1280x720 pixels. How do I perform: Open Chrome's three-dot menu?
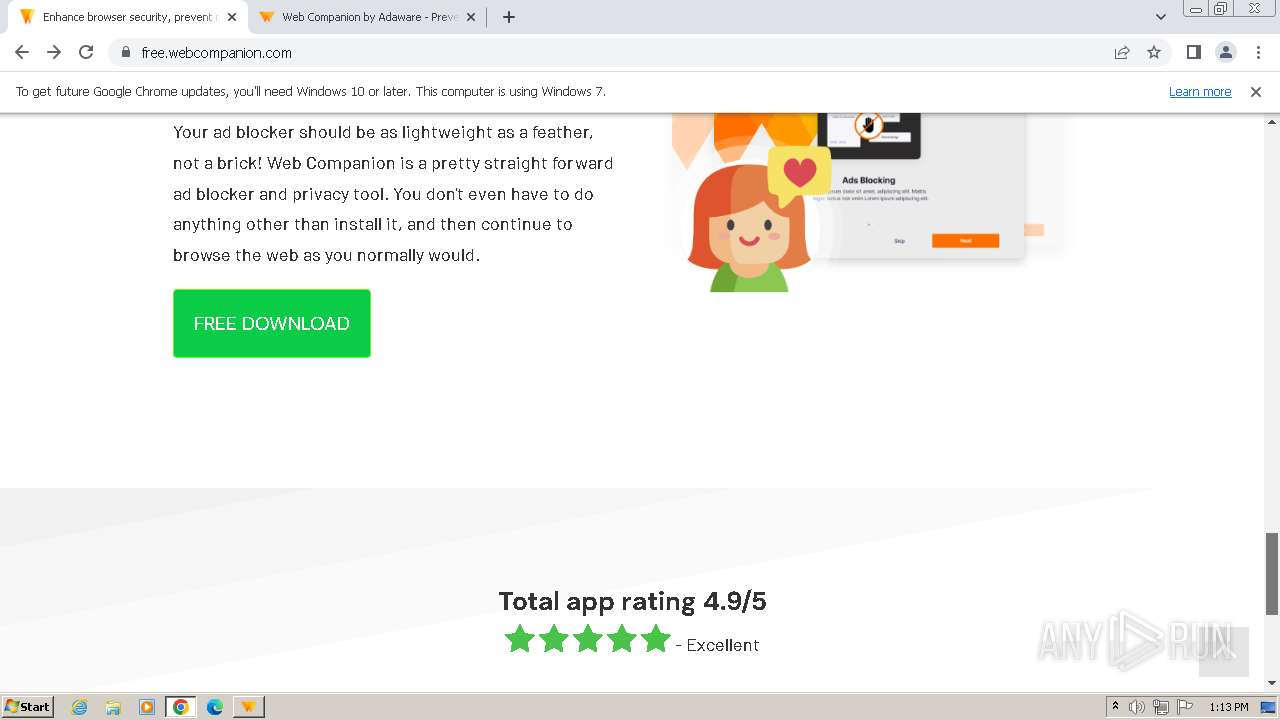1258,52
